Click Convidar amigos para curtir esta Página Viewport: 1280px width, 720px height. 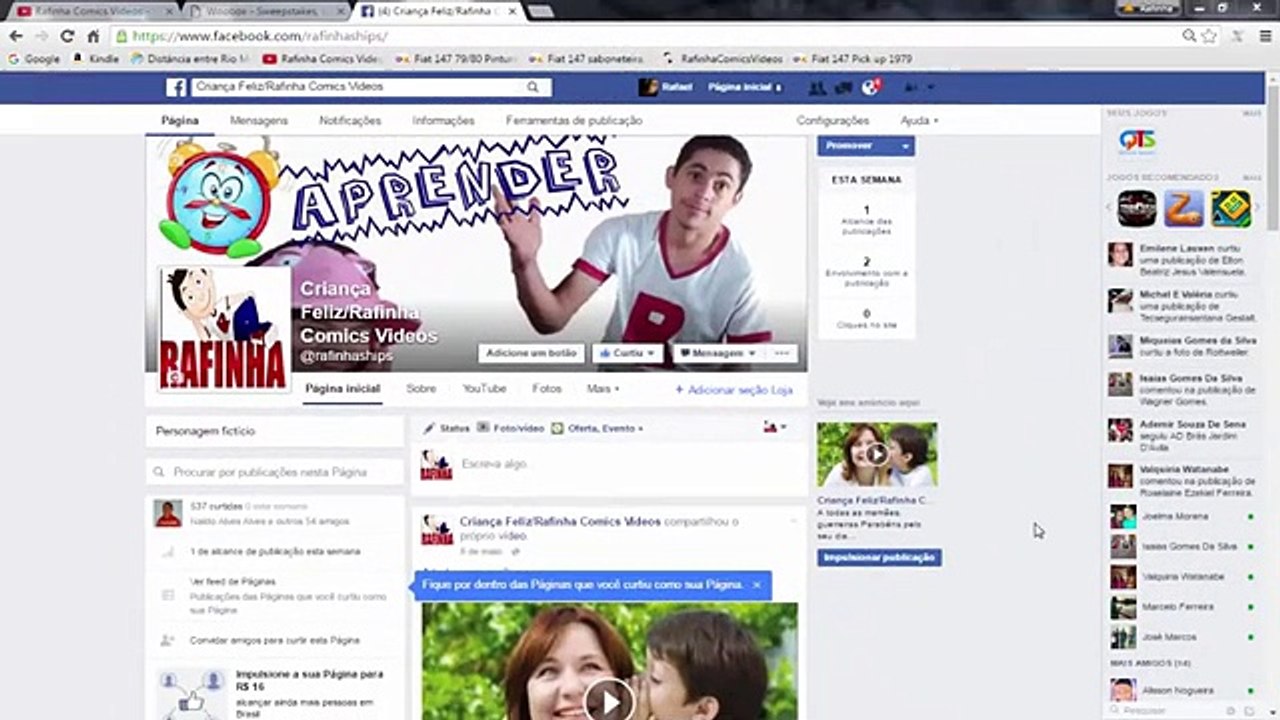pos(275,640)
